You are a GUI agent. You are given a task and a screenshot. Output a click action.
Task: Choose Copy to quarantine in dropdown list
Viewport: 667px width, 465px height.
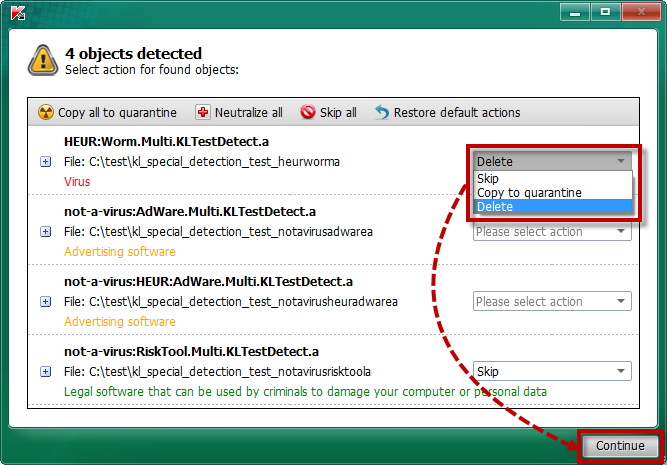coord(553,193)
